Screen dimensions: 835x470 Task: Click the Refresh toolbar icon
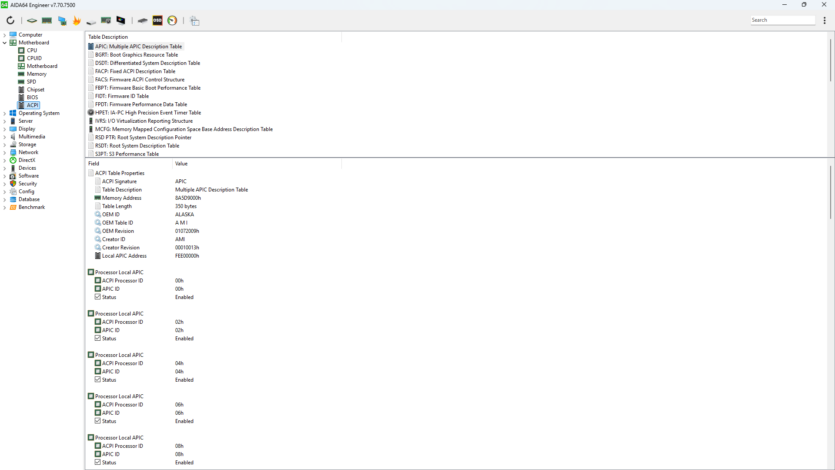10,20
